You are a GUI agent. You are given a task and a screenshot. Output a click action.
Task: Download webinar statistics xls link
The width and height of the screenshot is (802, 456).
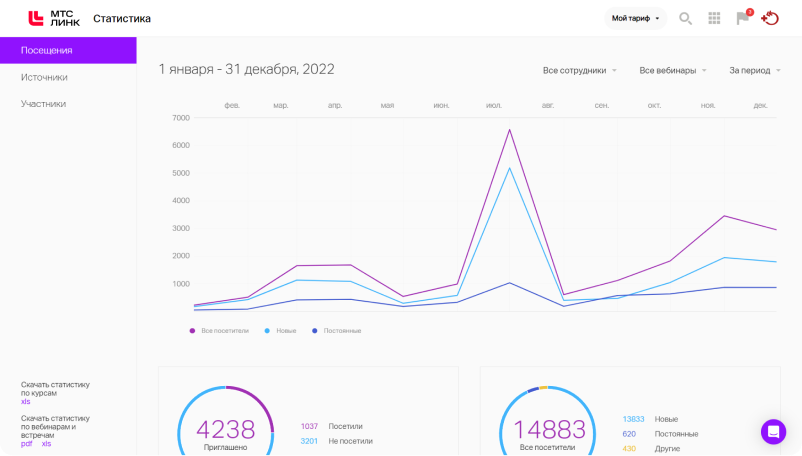[x=46, y=444]
